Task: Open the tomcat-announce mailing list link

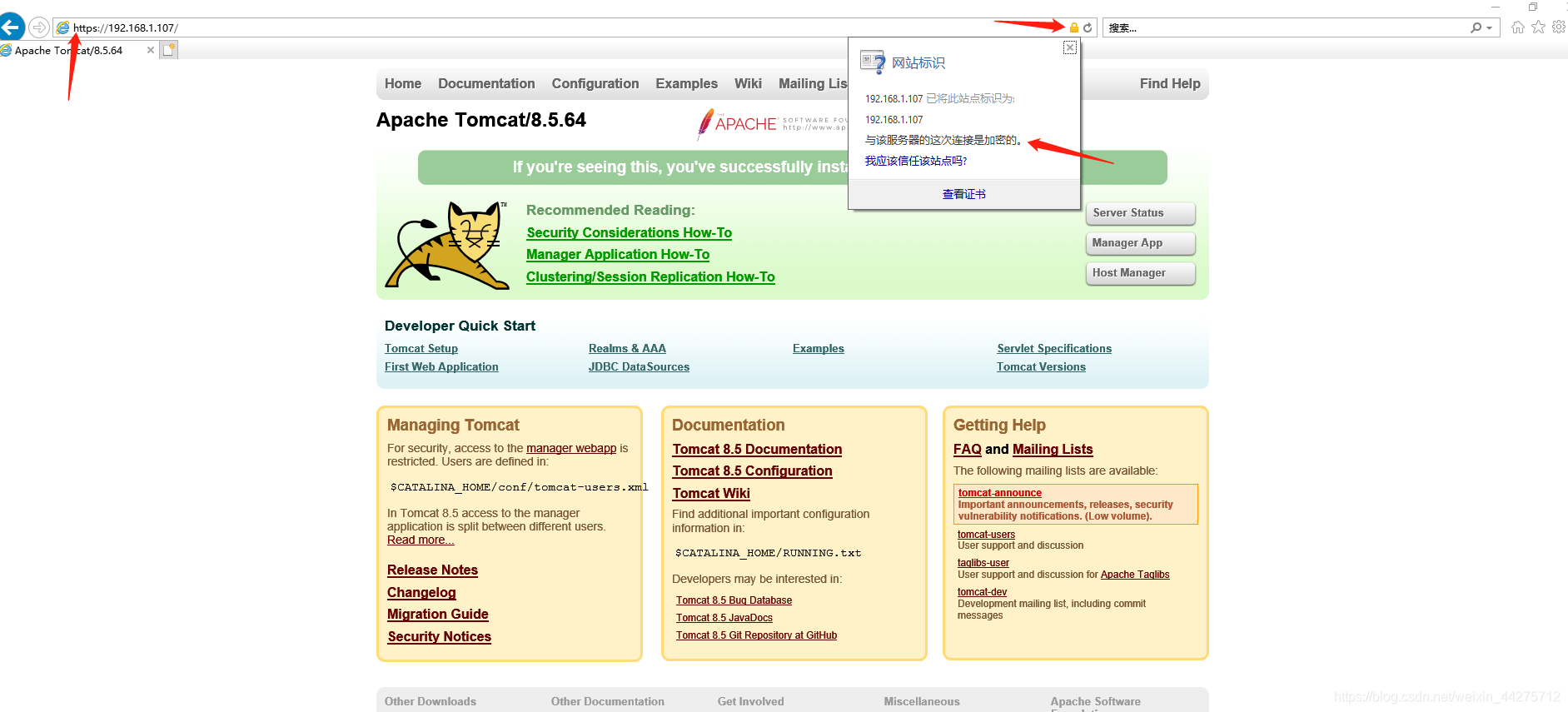Action: [x=999, y=493]
